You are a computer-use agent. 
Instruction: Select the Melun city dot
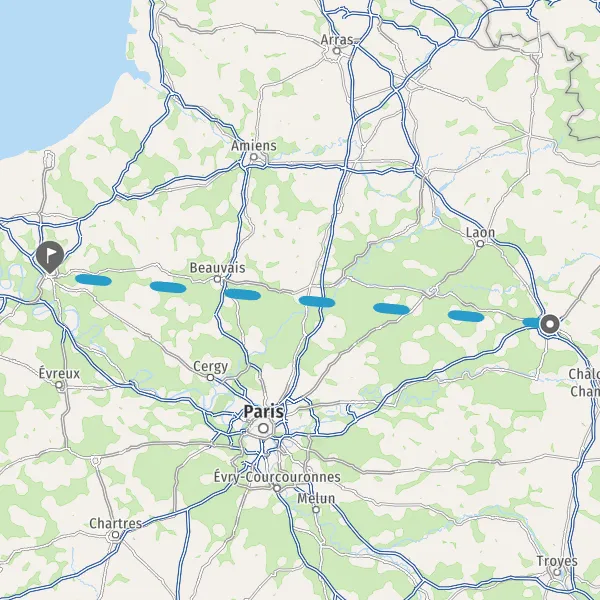316,510
